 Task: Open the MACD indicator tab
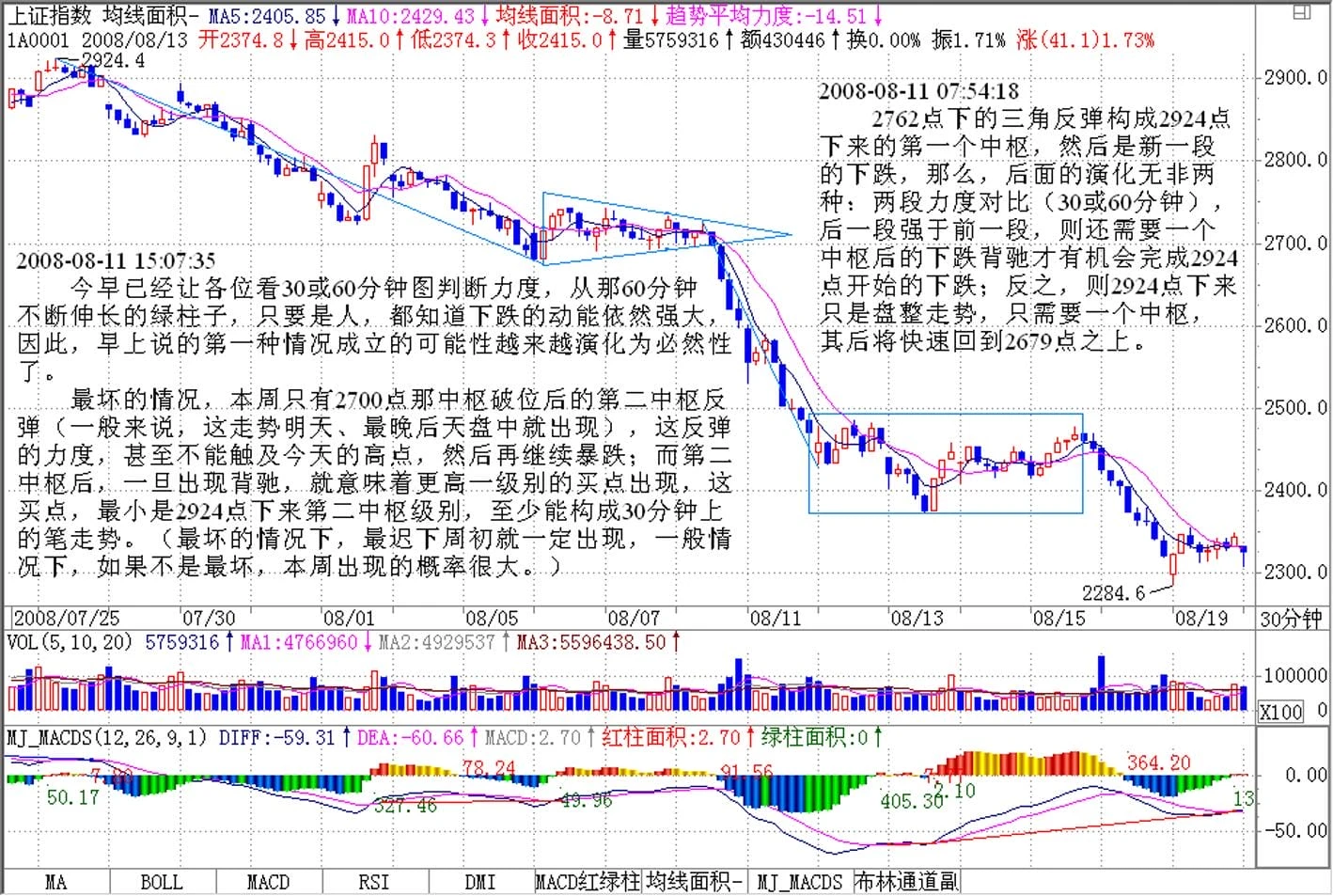click(268, 882)
